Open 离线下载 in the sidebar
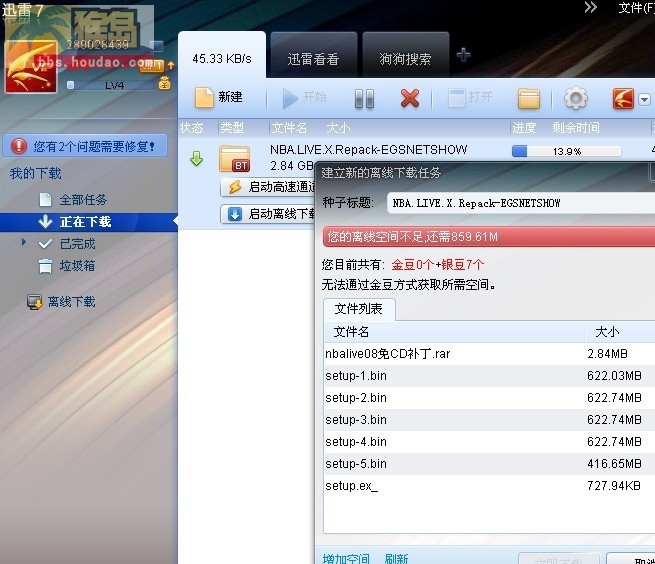 (x=61, y=302)
